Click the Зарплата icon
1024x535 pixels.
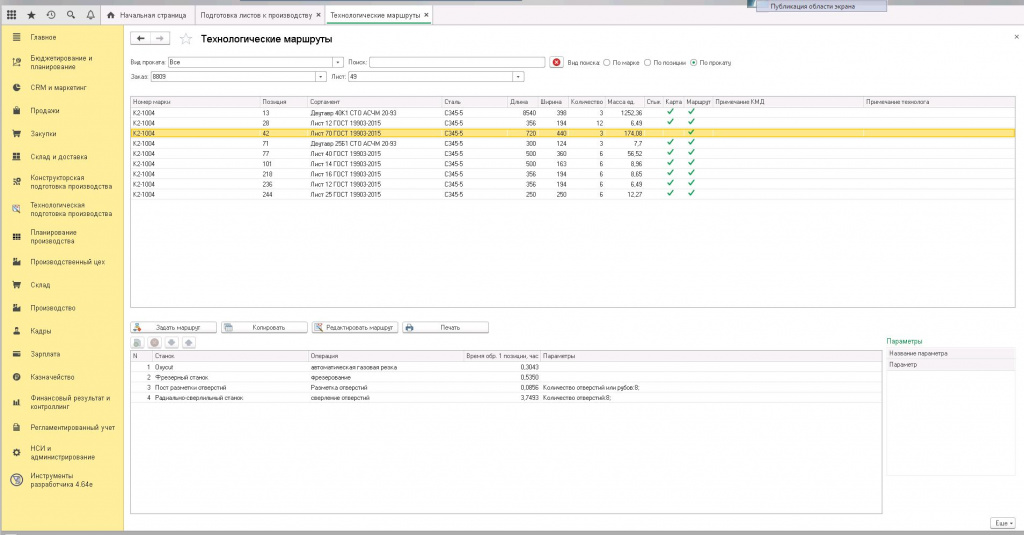tap(17, 354)
